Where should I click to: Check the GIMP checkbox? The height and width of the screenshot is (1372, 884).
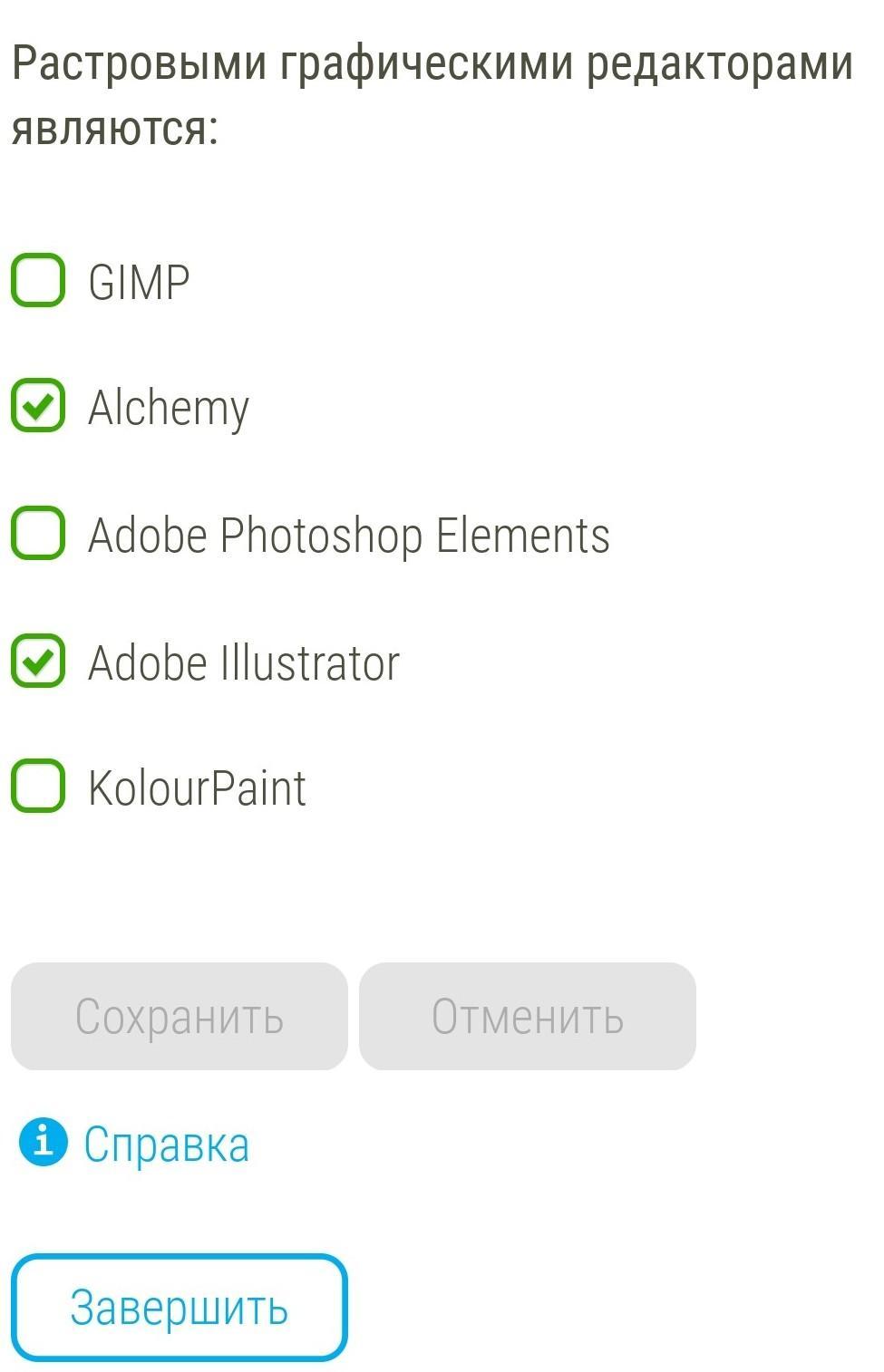click(38, 280)
